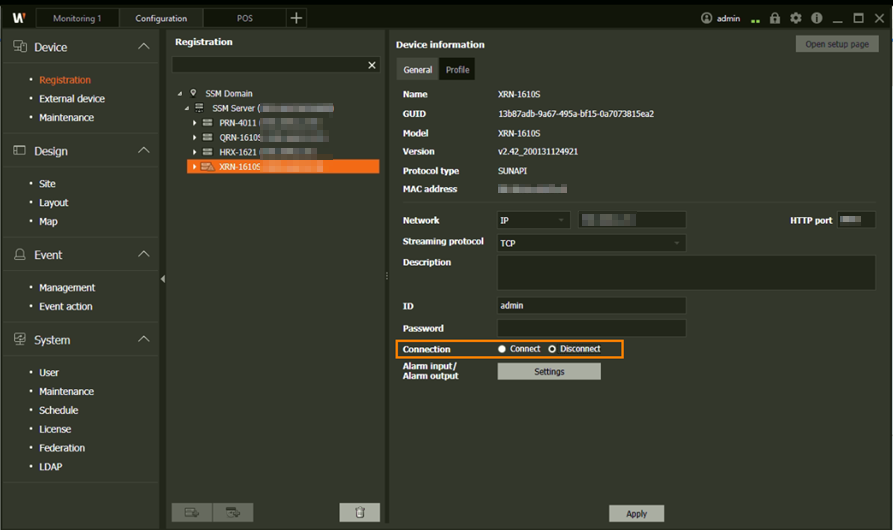Screen dimensions: 893x530
Task: Click the XRN-1610S warning device icon
Action: (207, 167)
